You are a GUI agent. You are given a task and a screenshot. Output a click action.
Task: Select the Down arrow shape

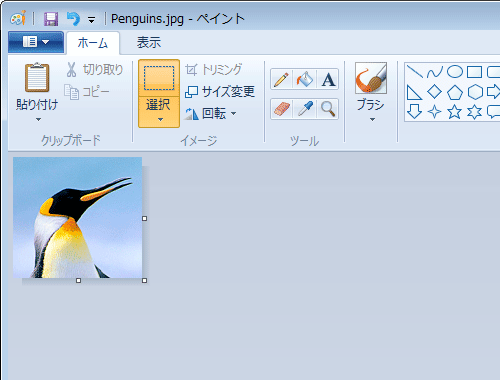pos(414,112)
